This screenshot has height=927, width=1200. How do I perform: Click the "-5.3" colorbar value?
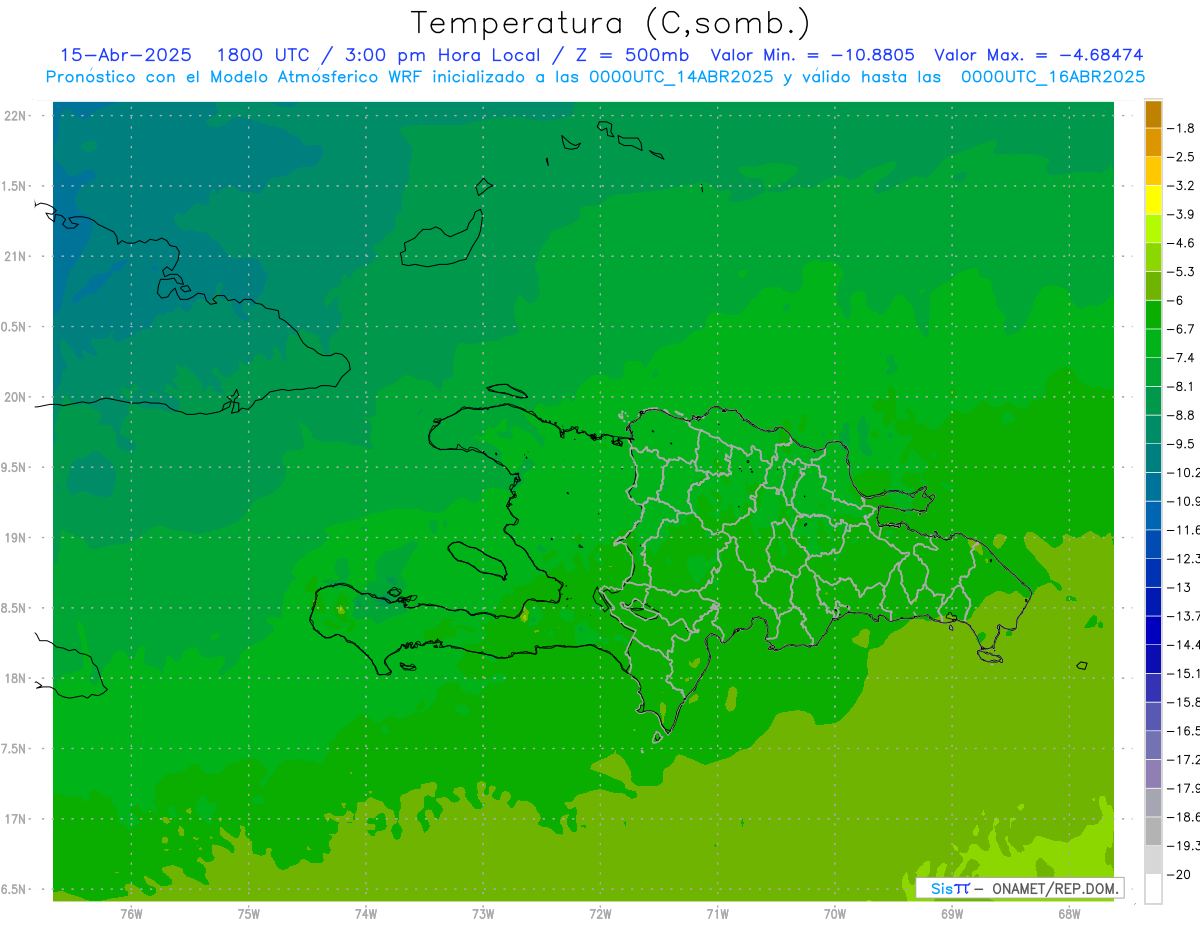pyautogui.click(x=1181, y=271)
